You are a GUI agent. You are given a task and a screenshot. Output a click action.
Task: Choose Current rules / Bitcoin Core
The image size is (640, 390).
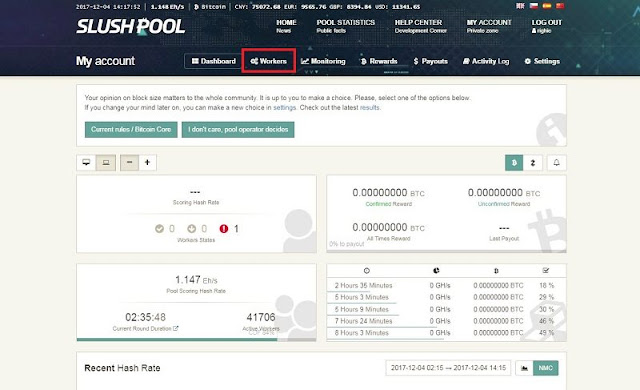[x=131, y=130]
